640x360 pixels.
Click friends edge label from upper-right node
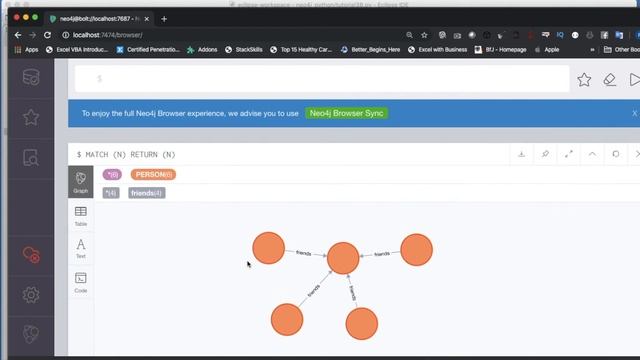click(x=382, y=254)
